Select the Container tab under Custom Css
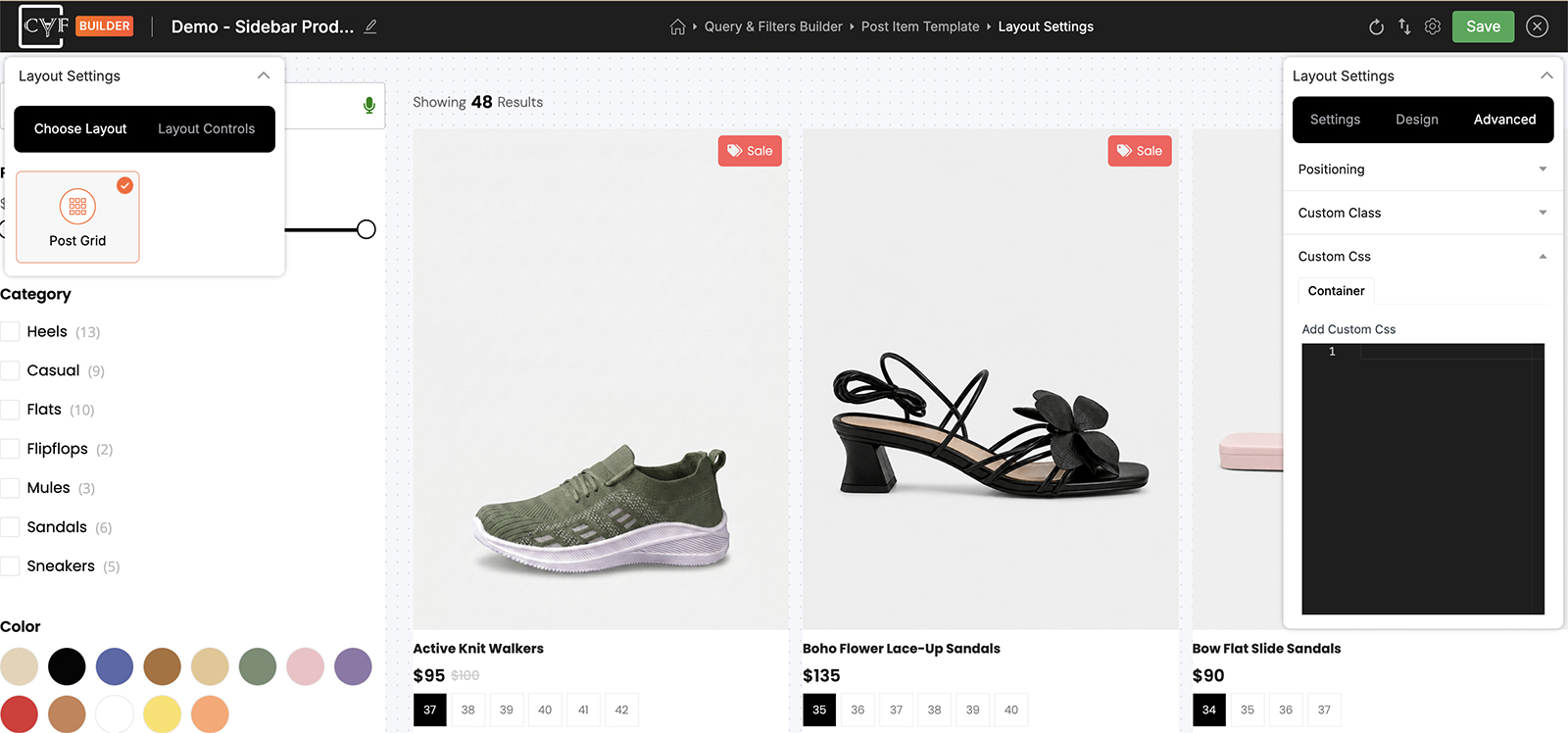Image resolution: width=1568 pixels, height=733 pixels. (x=1336, y=291)
